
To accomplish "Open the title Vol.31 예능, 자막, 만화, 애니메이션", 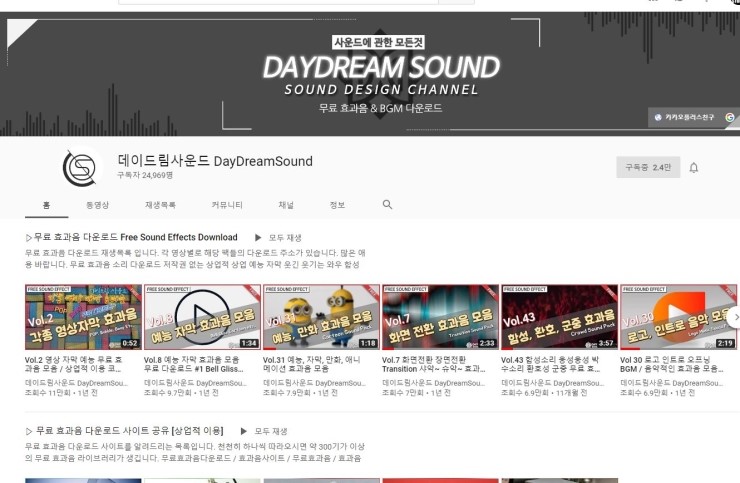I will 311,364.
